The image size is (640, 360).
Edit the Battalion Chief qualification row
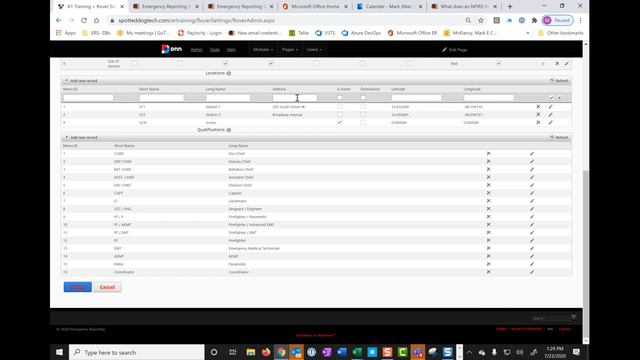click(532, 169)
